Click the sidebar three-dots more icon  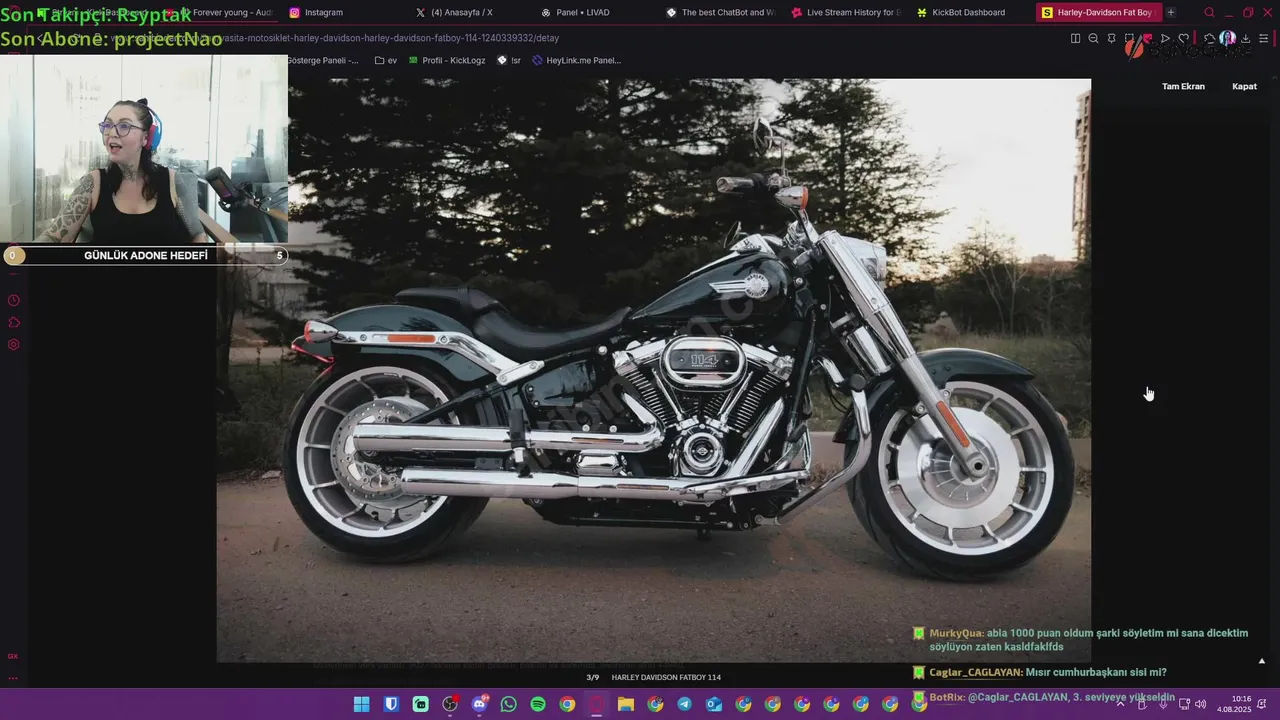pos(13,677)
